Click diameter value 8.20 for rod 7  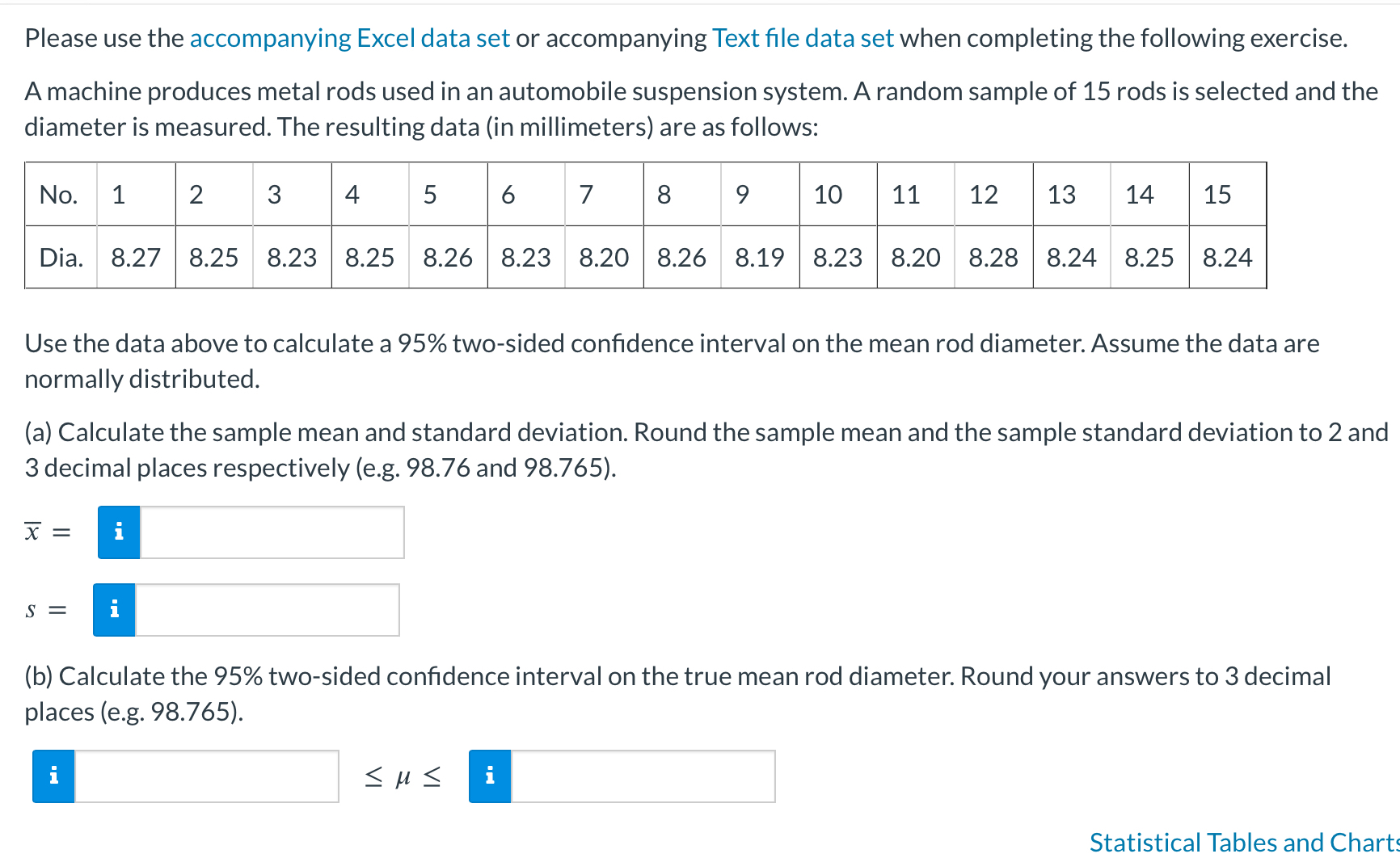(604, 258)
